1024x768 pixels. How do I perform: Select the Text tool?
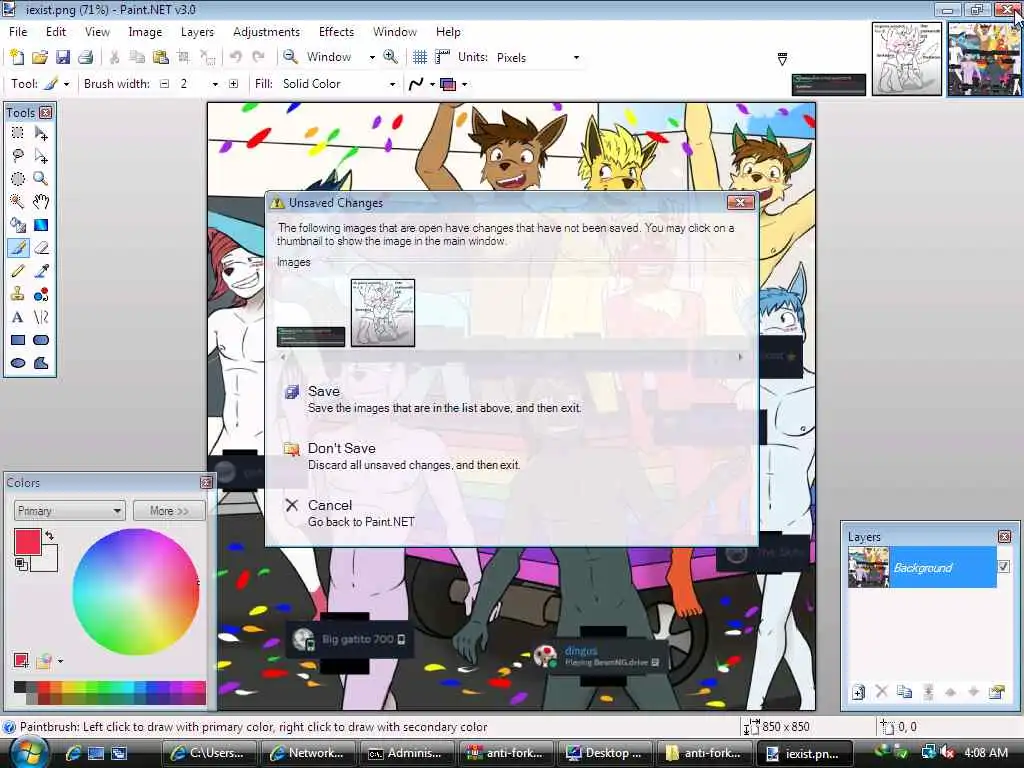coord(18,317)
